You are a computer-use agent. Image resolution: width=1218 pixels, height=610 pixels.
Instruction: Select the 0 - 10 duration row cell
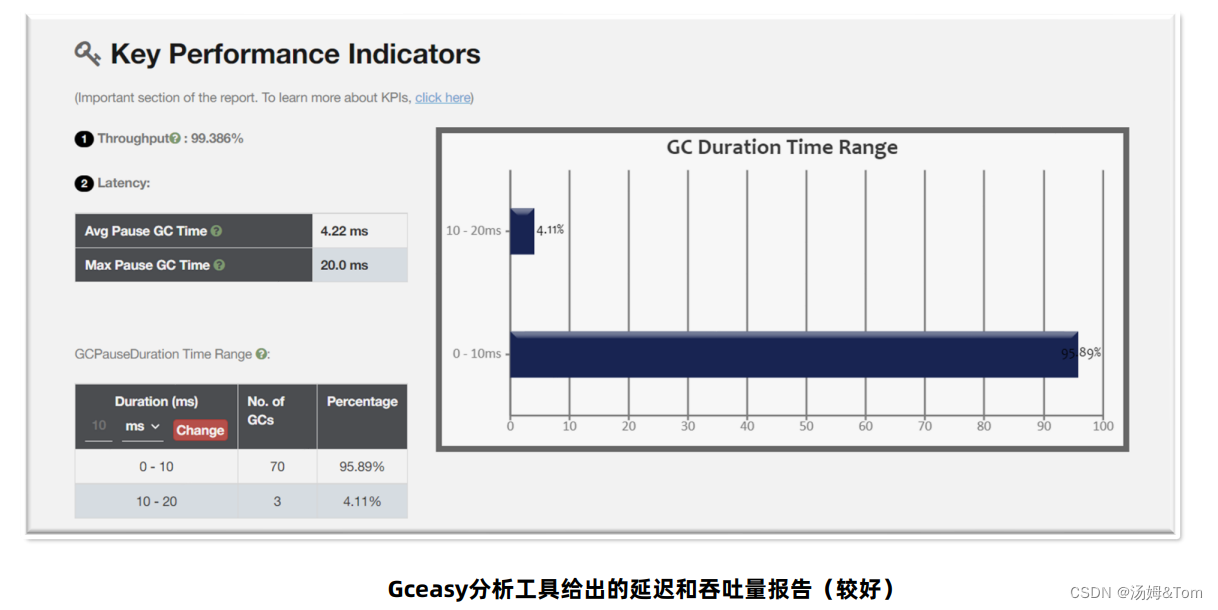[156, 467]
